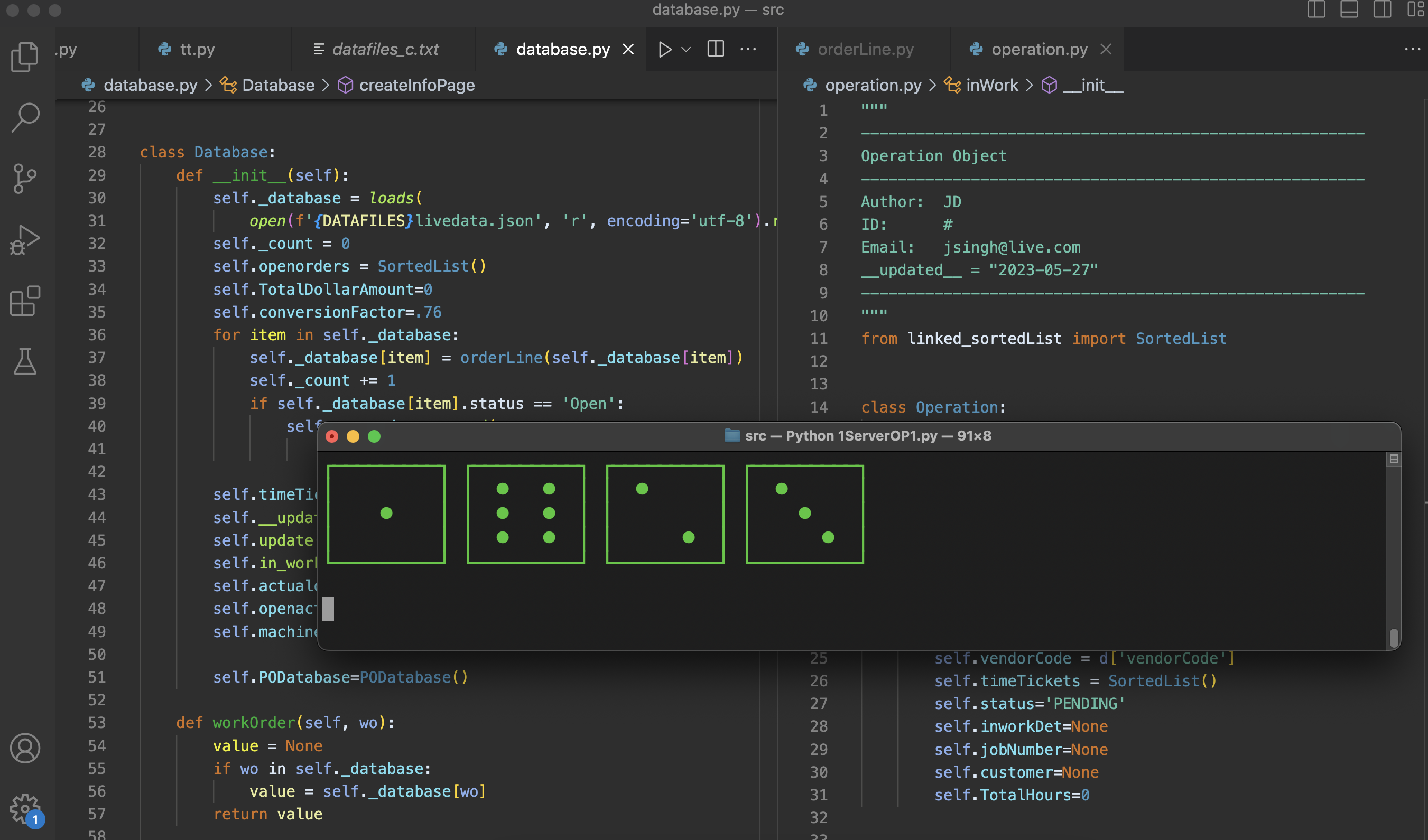Open the Run and Debug view
This screenshot has width=1428, height=840.
[25, 240]
